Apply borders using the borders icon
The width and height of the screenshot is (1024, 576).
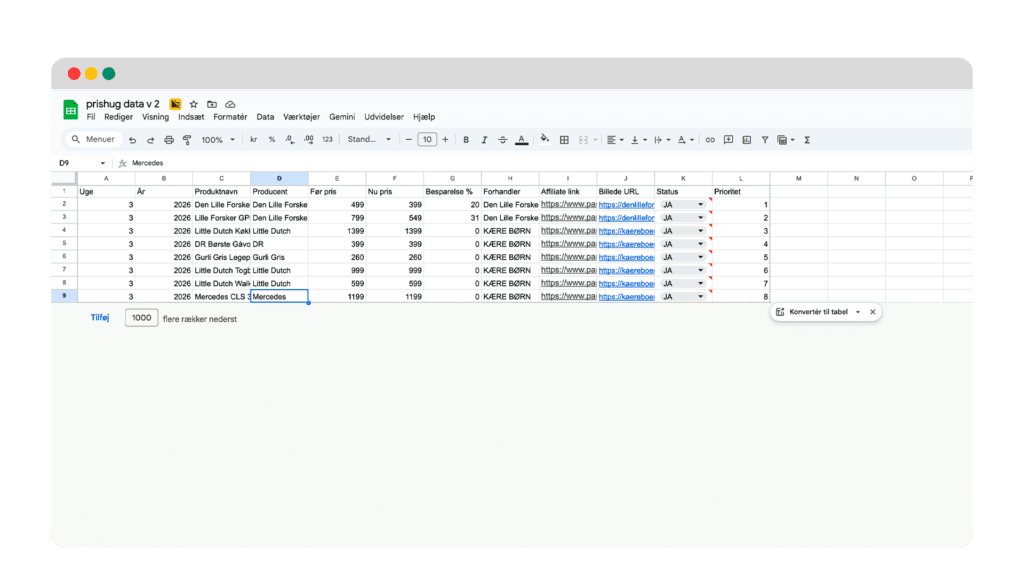coord(565,139)
